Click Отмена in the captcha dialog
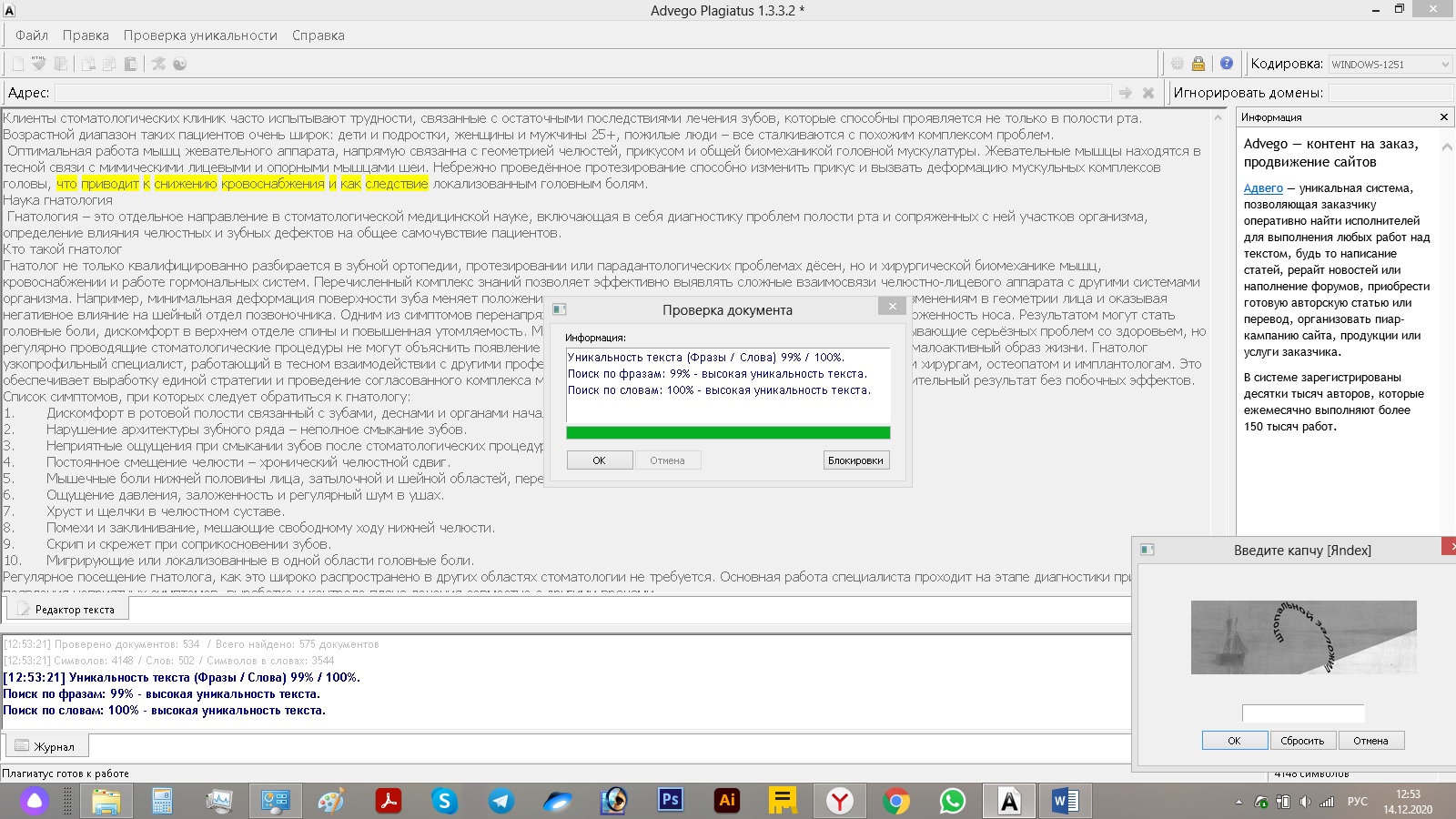Screen dimensions: 1456x819 pyautogui.click(x=1370, y=741)
